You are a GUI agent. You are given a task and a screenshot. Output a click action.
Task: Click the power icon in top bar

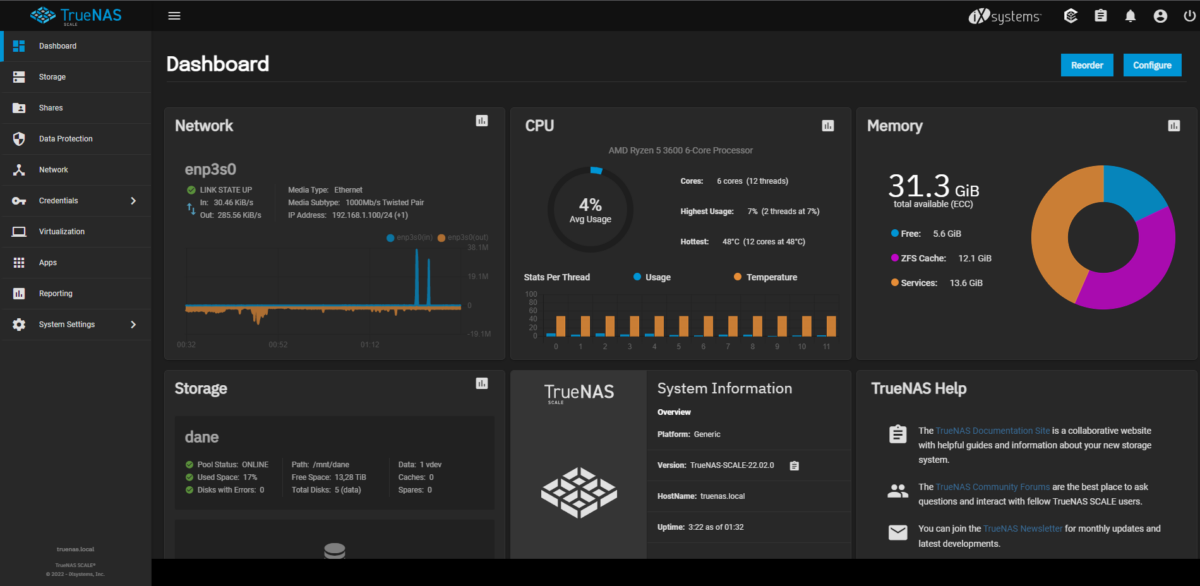pos(1187,16)
